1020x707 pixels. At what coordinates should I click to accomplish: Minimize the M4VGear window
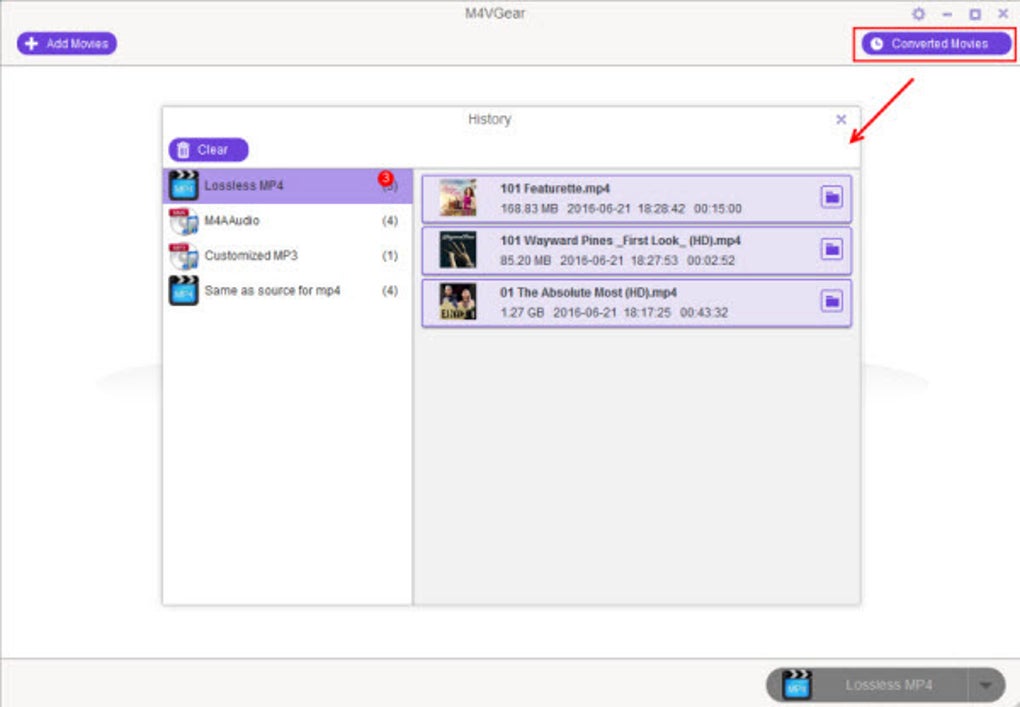point(947,14)
